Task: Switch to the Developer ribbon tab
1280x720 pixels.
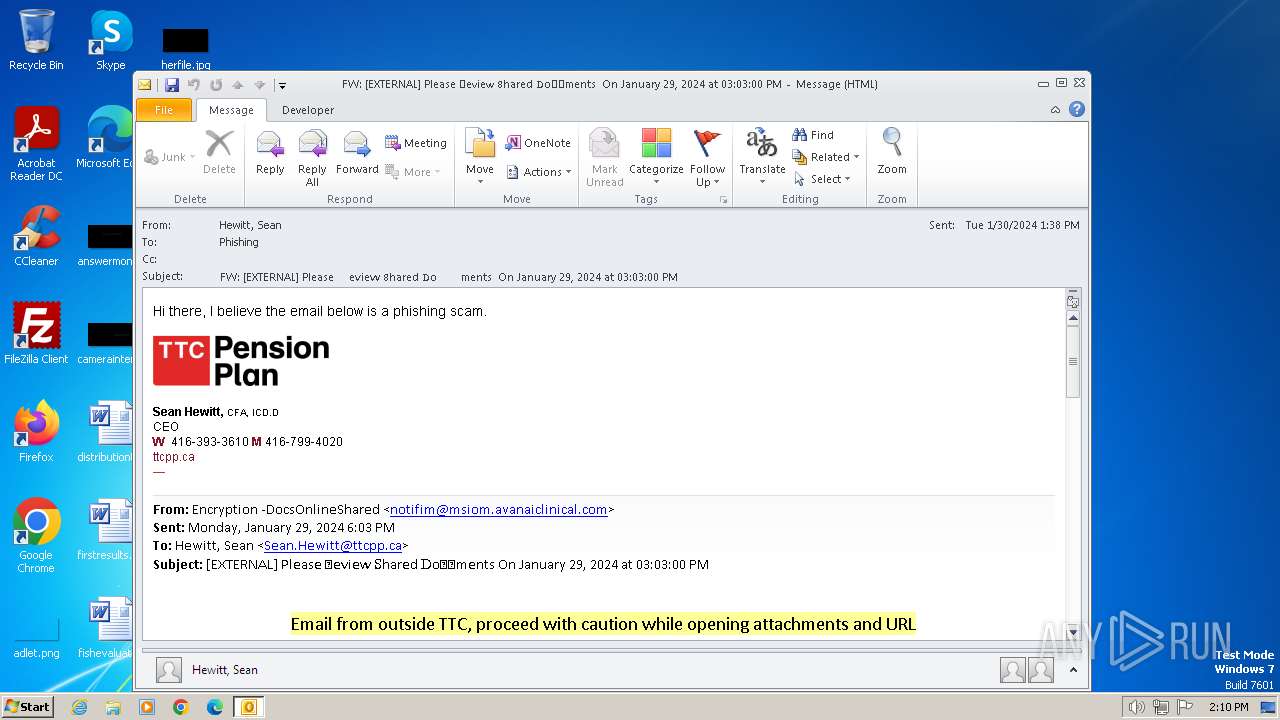Action: [x=308, y=110]
